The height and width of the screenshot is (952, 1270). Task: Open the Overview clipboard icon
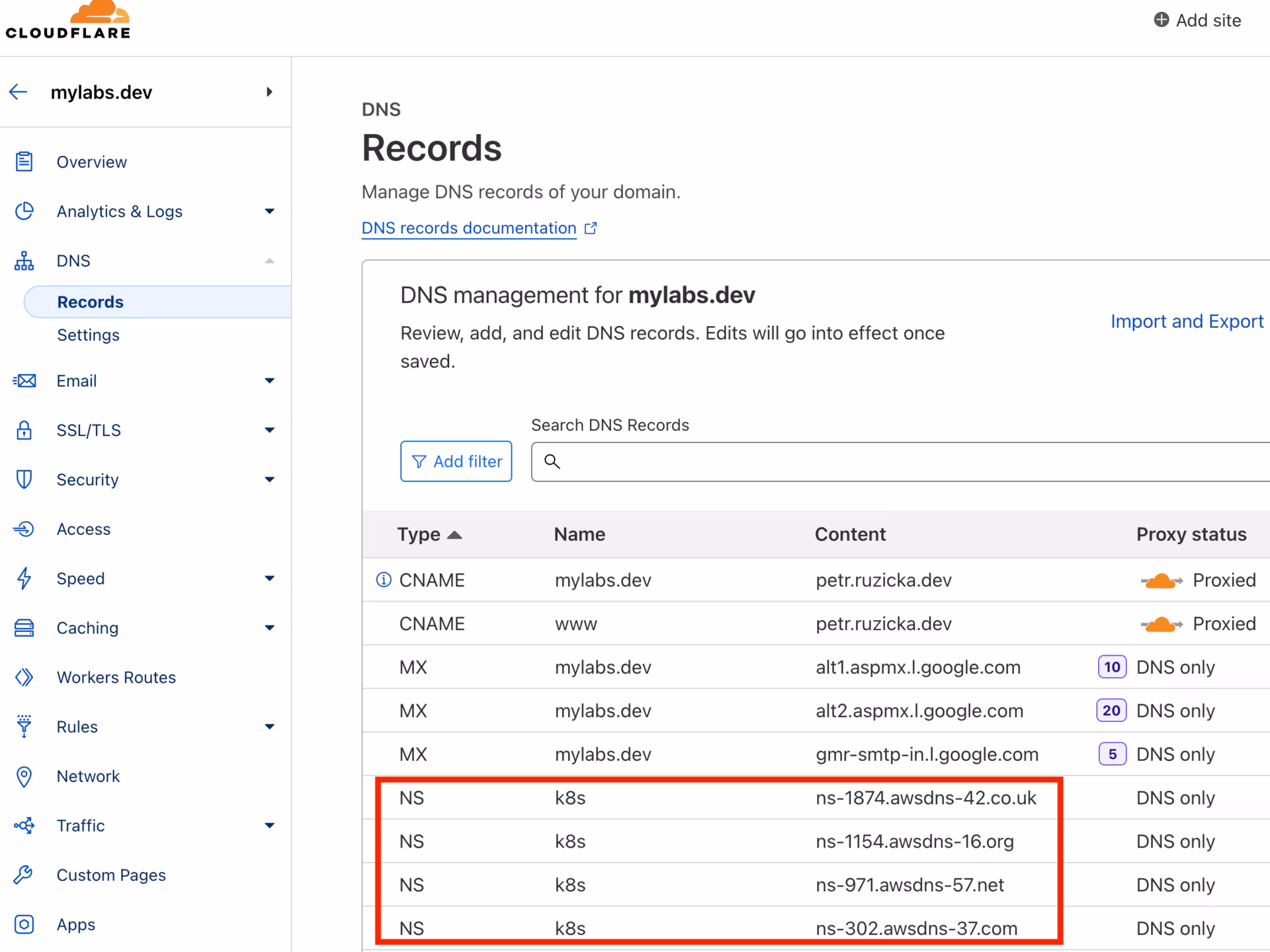click(24, 162)
